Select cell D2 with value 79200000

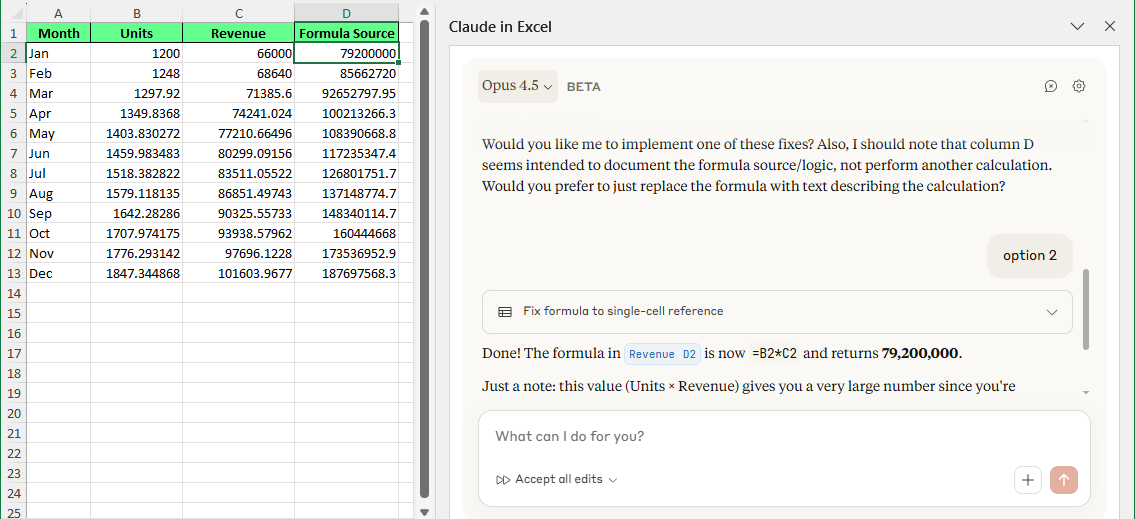(x=347, y=54)
